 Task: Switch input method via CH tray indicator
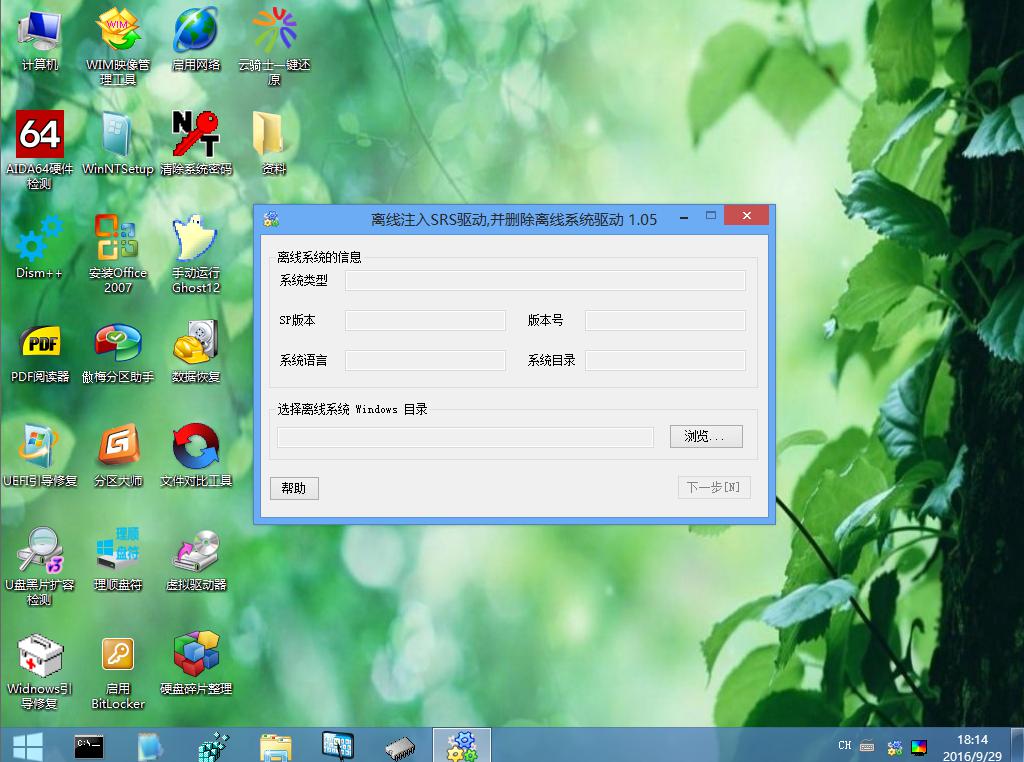pos(843,746)
